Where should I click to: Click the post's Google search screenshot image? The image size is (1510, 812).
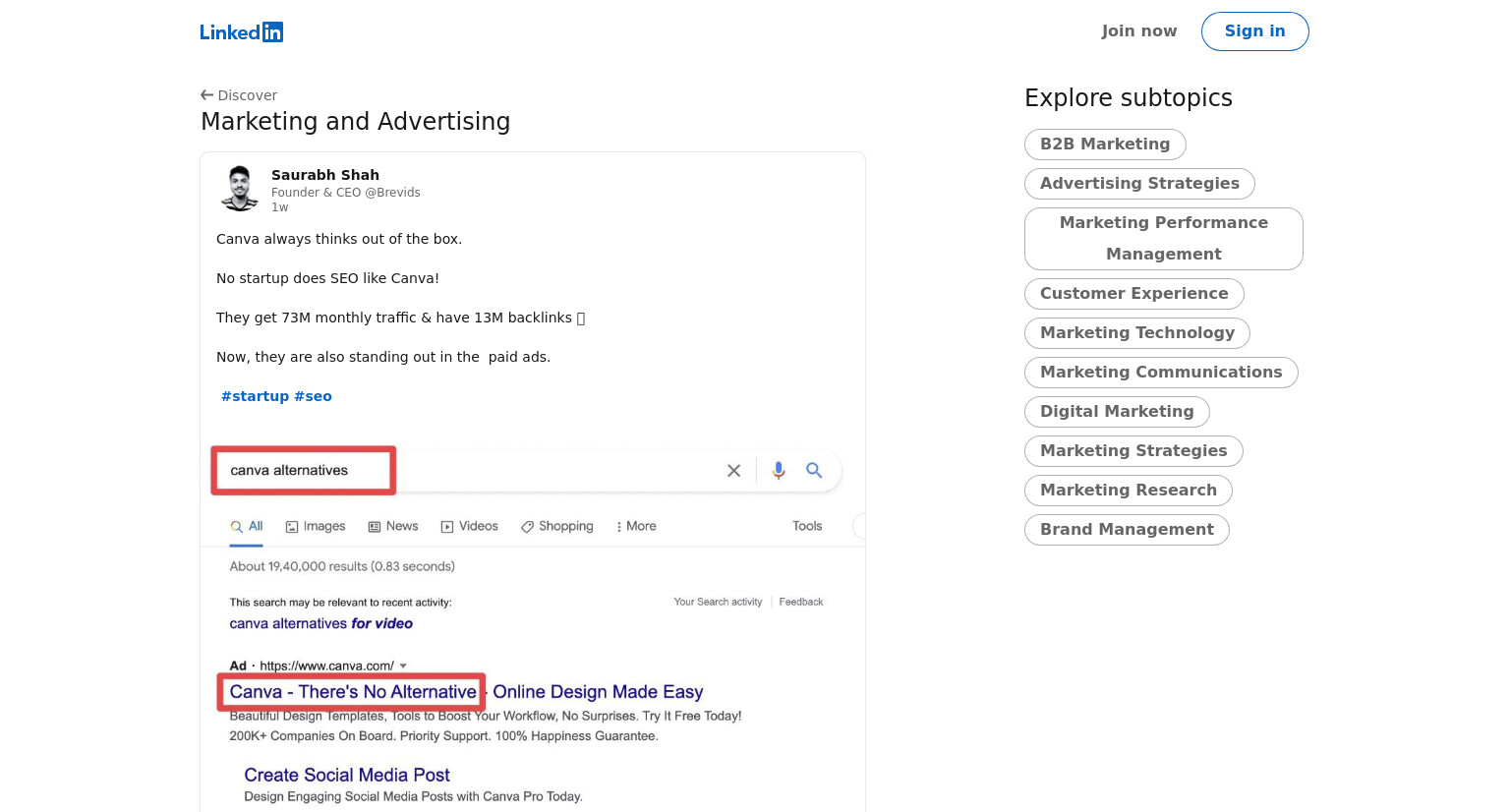533,622
